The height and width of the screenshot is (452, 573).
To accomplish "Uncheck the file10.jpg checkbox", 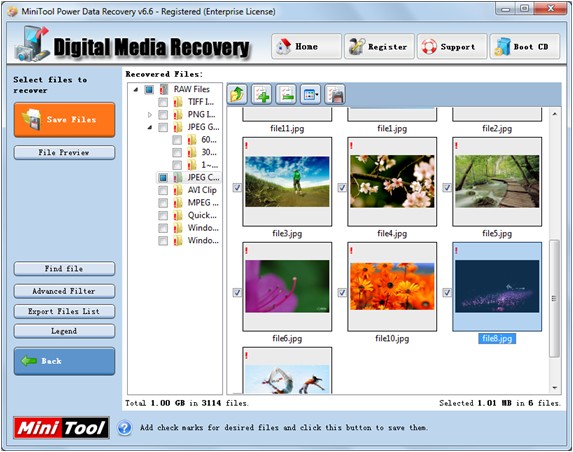I will click(342, 293).
